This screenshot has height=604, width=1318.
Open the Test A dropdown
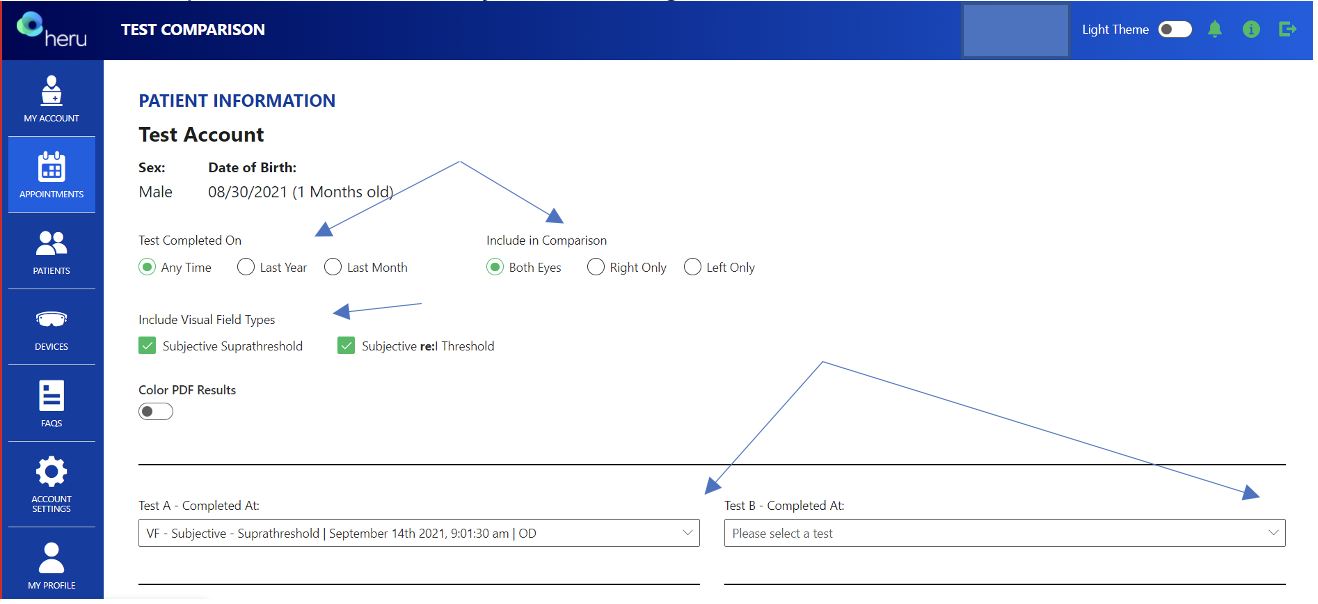click(x=419, y=533)
